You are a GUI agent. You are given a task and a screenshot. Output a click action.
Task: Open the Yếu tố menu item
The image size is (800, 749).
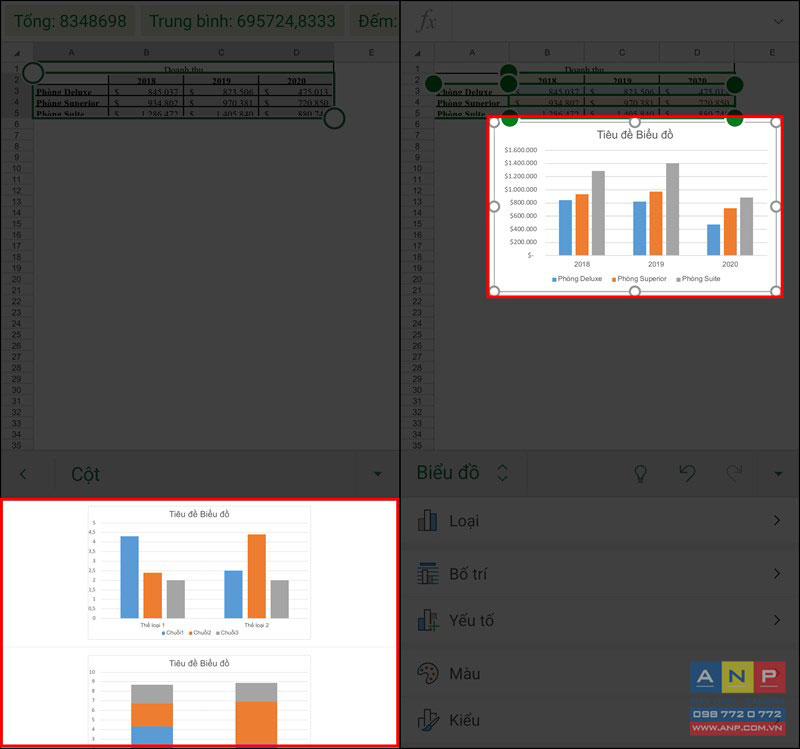click(600, 620)
